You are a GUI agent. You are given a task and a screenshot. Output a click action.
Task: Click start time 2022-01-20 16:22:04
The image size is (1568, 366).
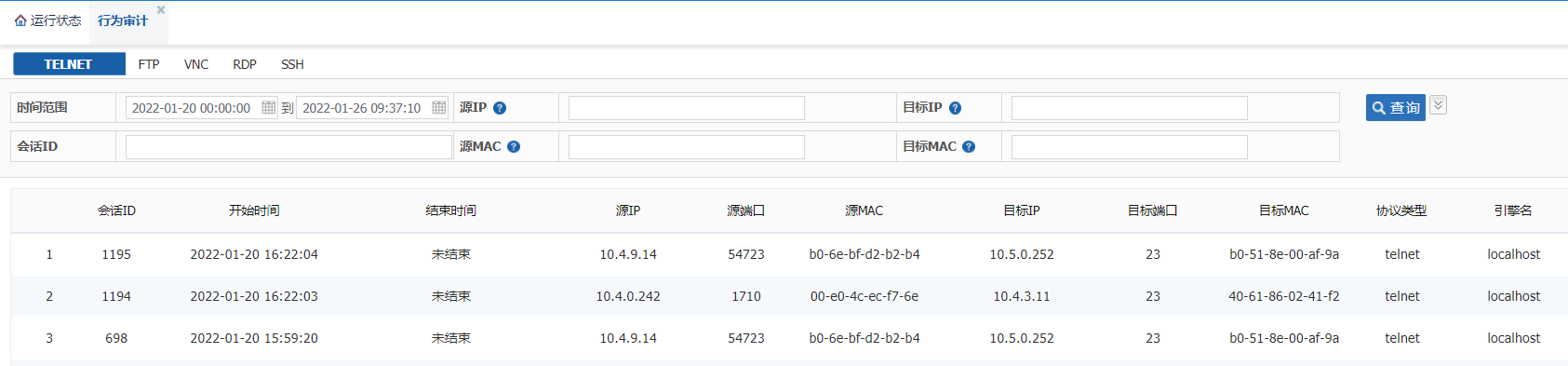[x=254, y=254]
